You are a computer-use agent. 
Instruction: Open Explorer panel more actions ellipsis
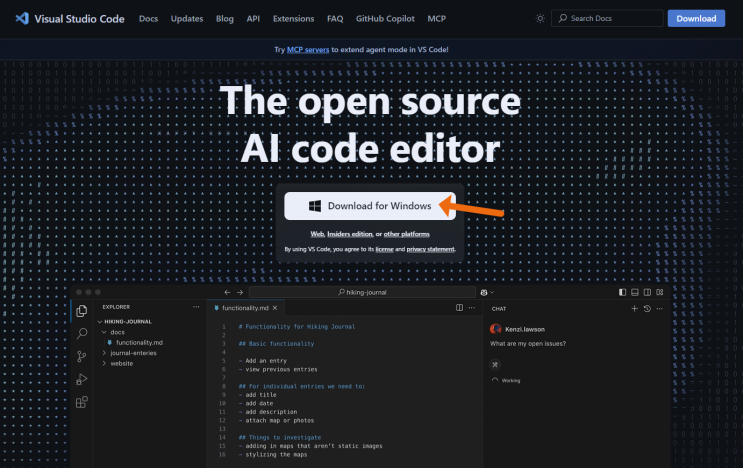196,307
